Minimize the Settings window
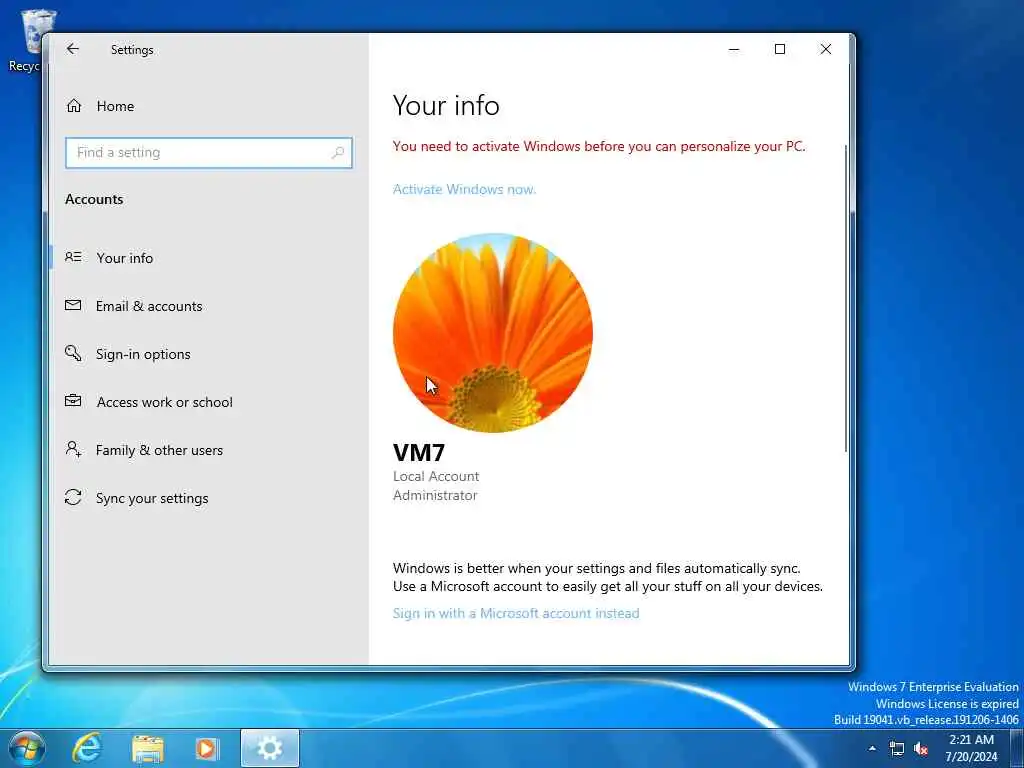Image resolution: width=1024 pixels, height=768 pixels. [734, 49]
